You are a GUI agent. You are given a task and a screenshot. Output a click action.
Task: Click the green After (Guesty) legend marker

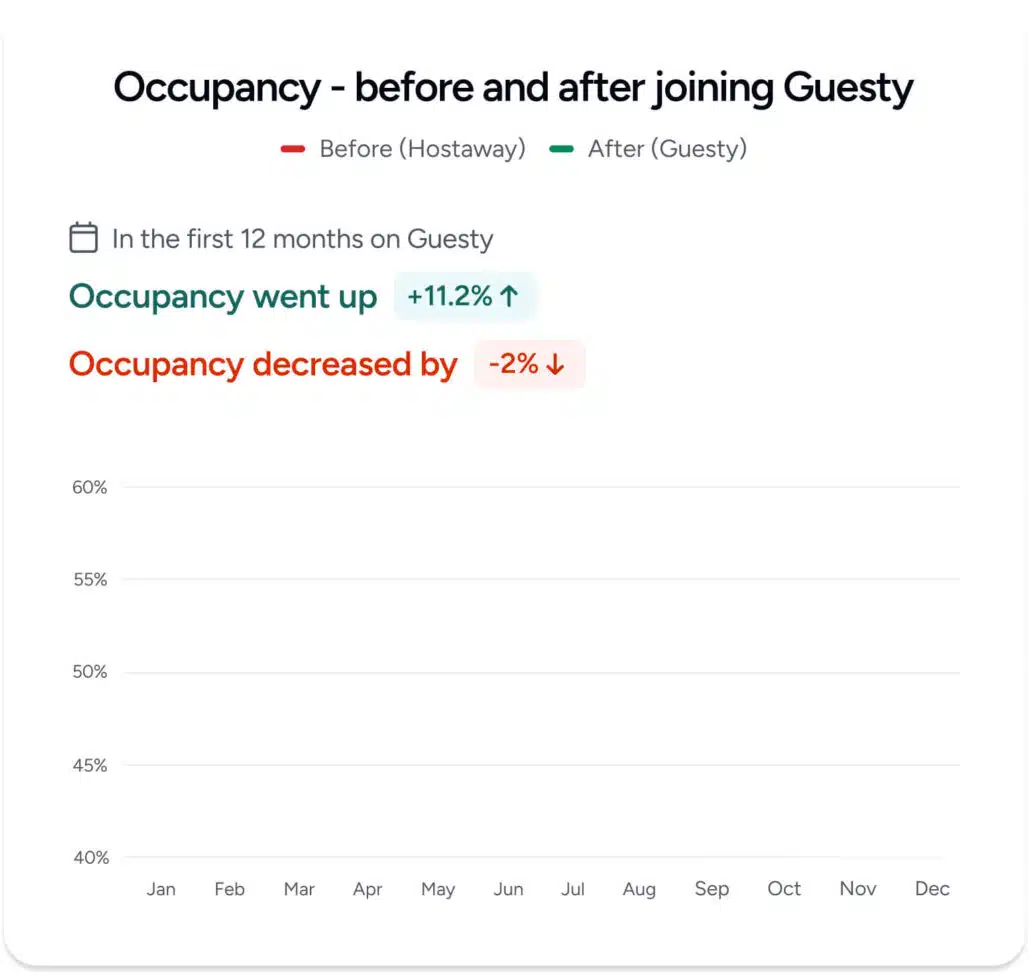(562, 149)
